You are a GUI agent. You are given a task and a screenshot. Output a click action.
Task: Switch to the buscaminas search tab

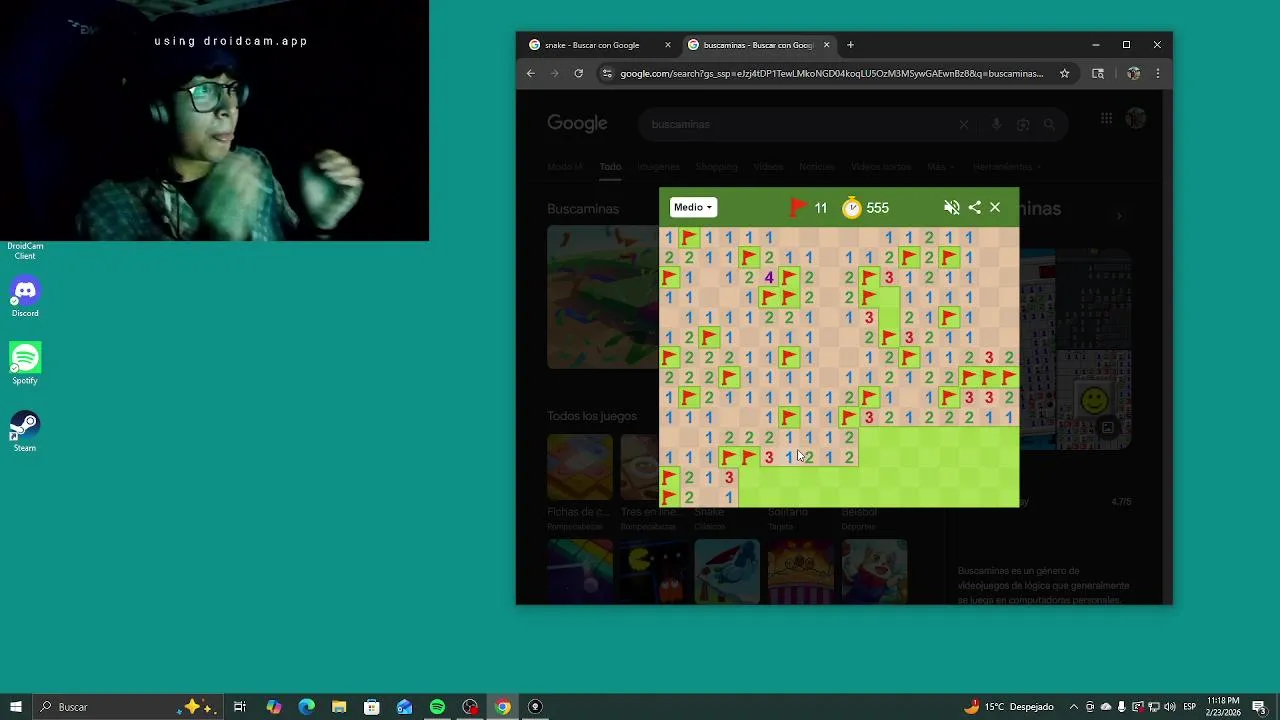tap(758, 45)
